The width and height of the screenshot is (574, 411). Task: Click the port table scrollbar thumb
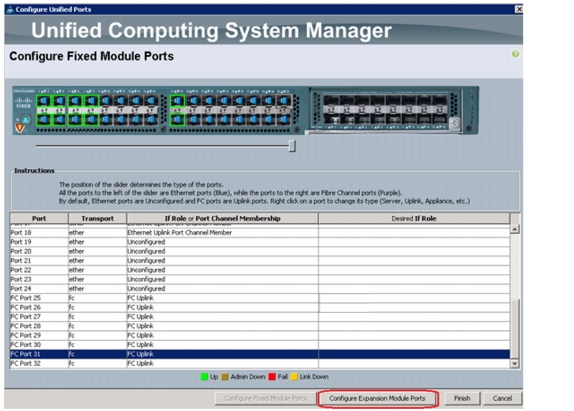(x=515, y=328)
